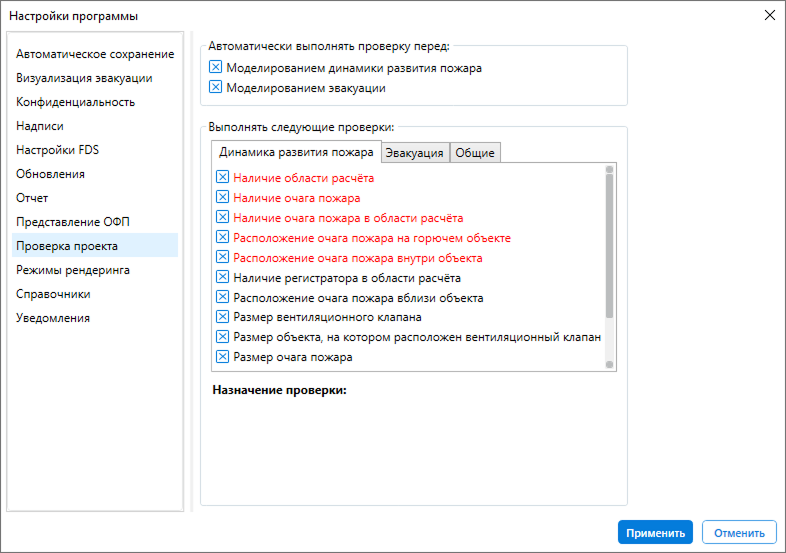
Task: Open 'Уведомления' settings section
Action: [95, 318]
